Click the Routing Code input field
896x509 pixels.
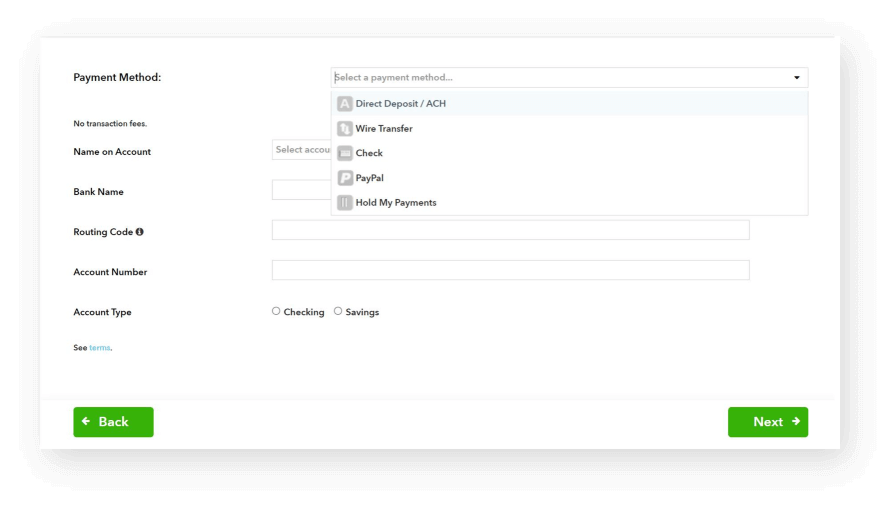(510, 230)
